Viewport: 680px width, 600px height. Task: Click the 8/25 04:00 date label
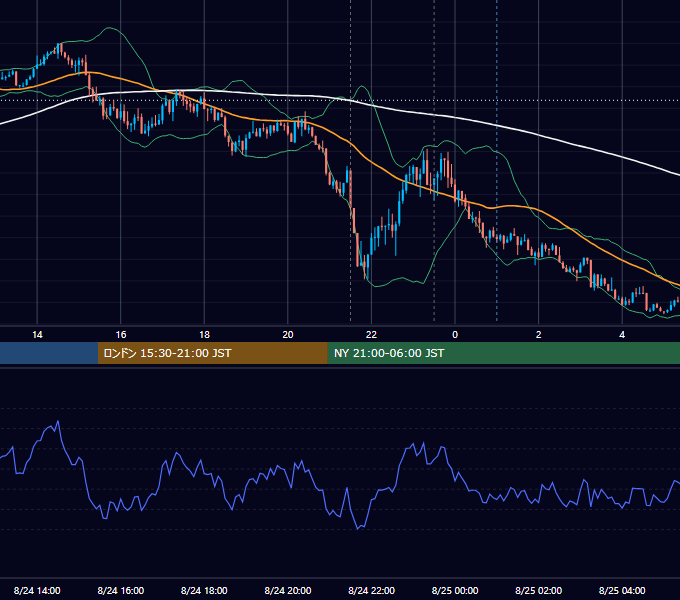[622, 590]
